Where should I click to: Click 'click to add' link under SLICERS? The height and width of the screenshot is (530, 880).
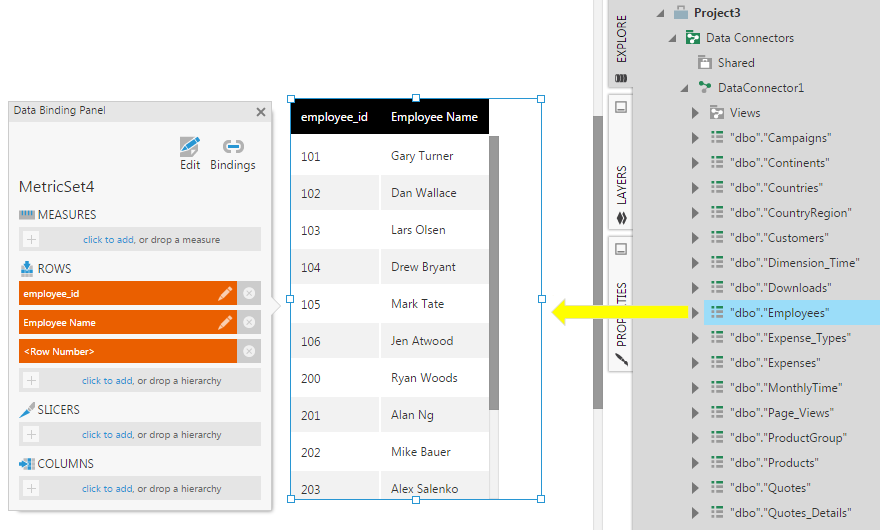107,435
